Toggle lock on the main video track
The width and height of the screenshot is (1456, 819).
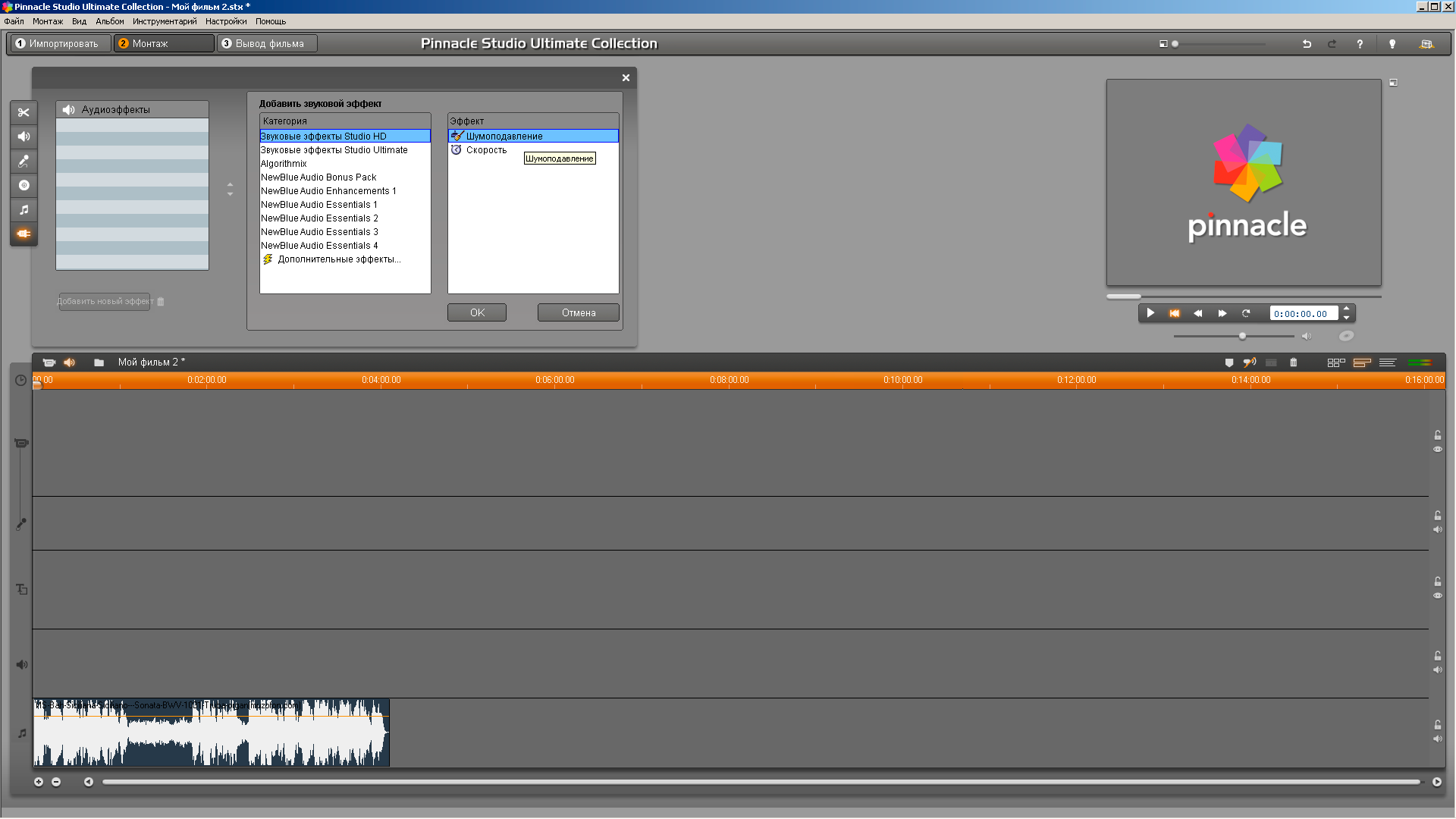click(1437, 435)
